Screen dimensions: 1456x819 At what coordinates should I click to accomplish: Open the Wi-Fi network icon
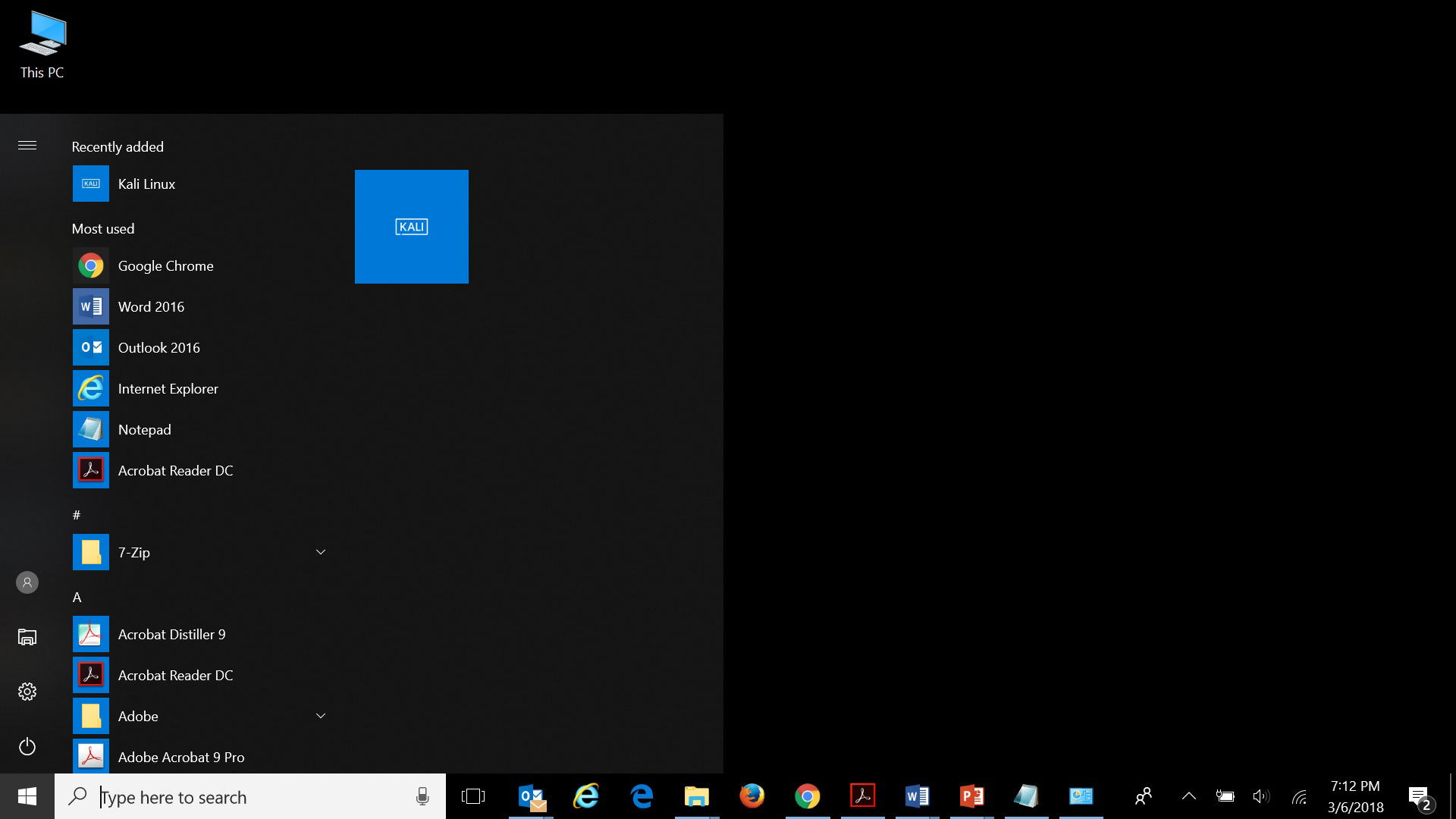tap(1299, 796)
